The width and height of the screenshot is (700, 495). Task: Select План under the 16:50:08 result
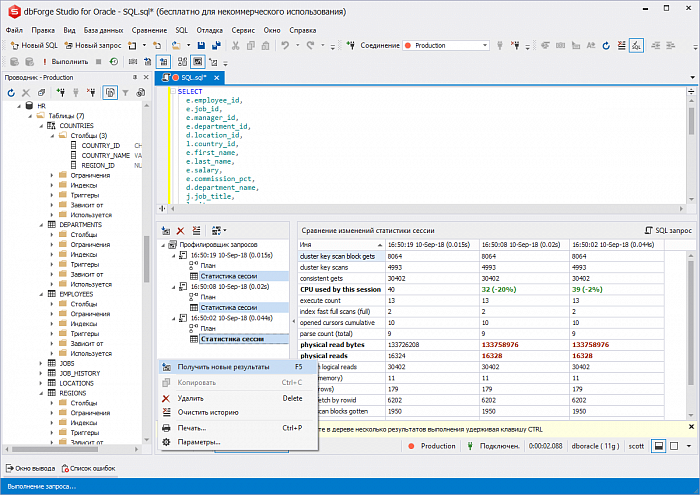click(x=208, y=297)
